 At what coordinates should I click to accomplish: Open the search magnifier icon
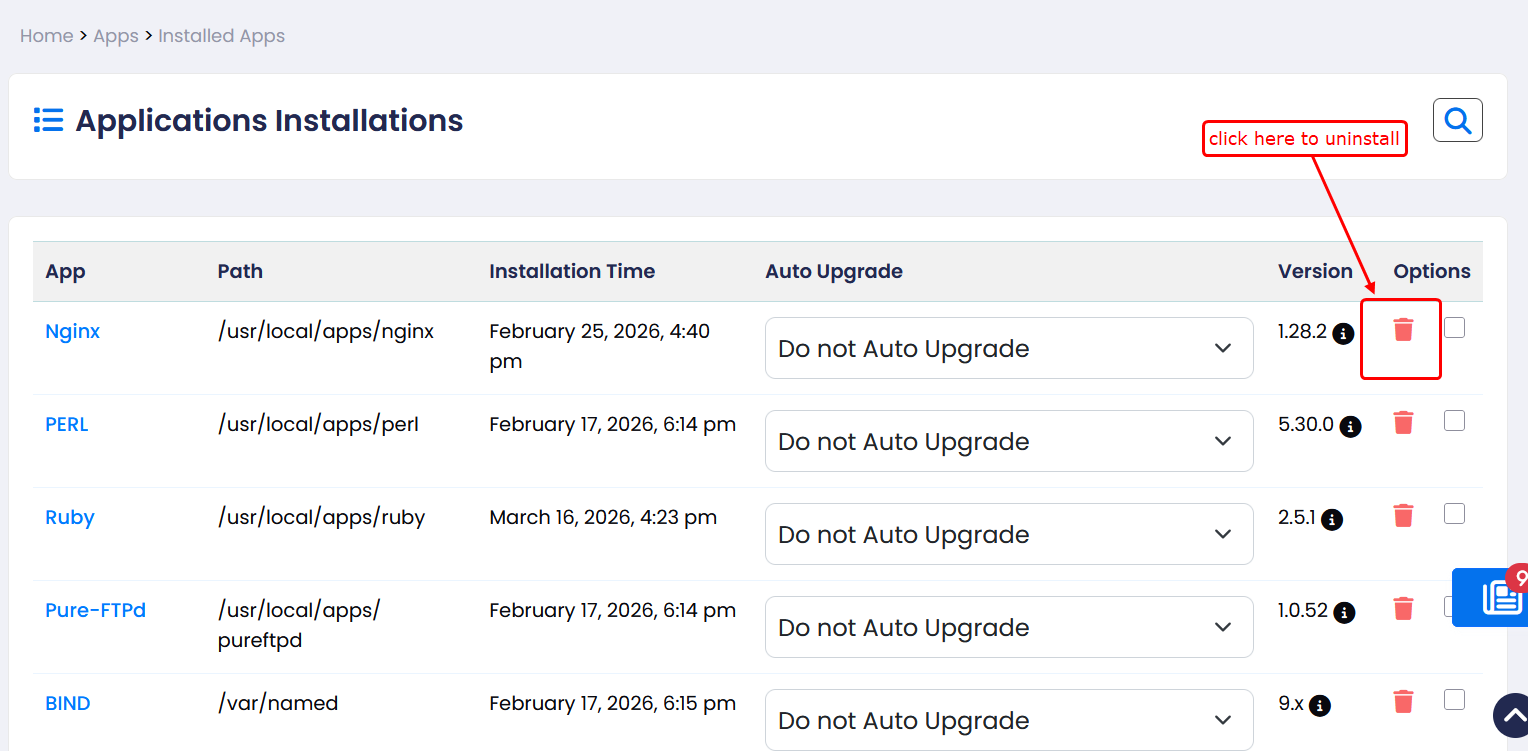[1457, 121]
